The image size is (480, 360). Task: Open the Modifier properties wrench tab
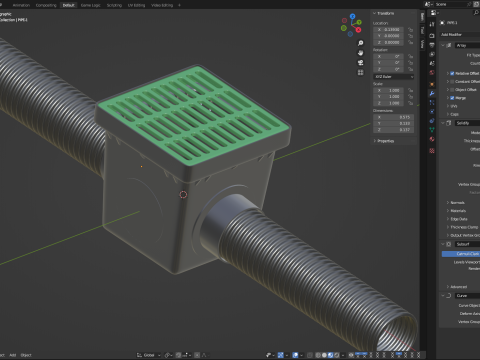(x=432, y=93)
